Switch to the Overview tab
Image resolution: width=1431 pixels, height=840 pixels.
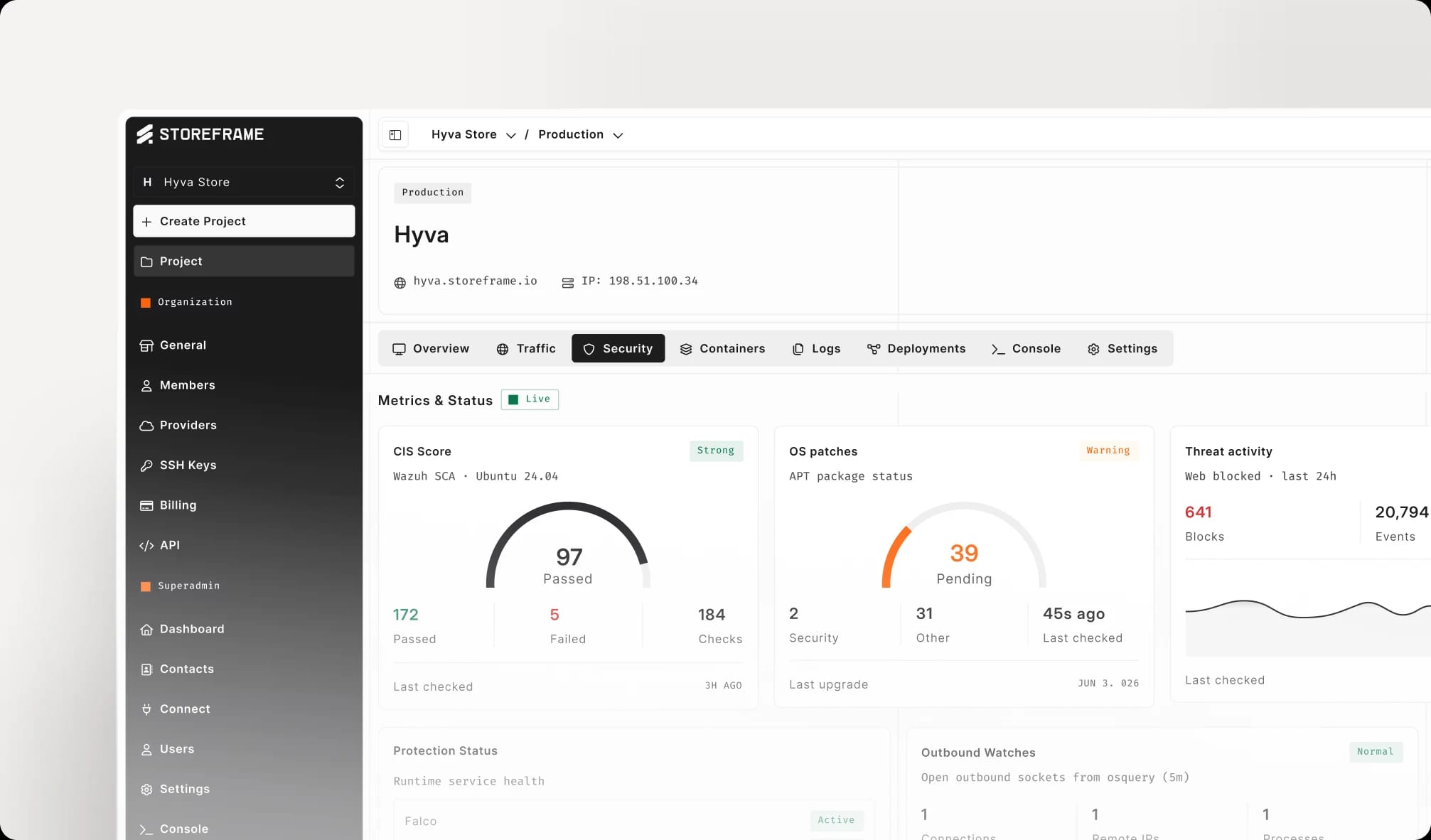tap(431, 349)
